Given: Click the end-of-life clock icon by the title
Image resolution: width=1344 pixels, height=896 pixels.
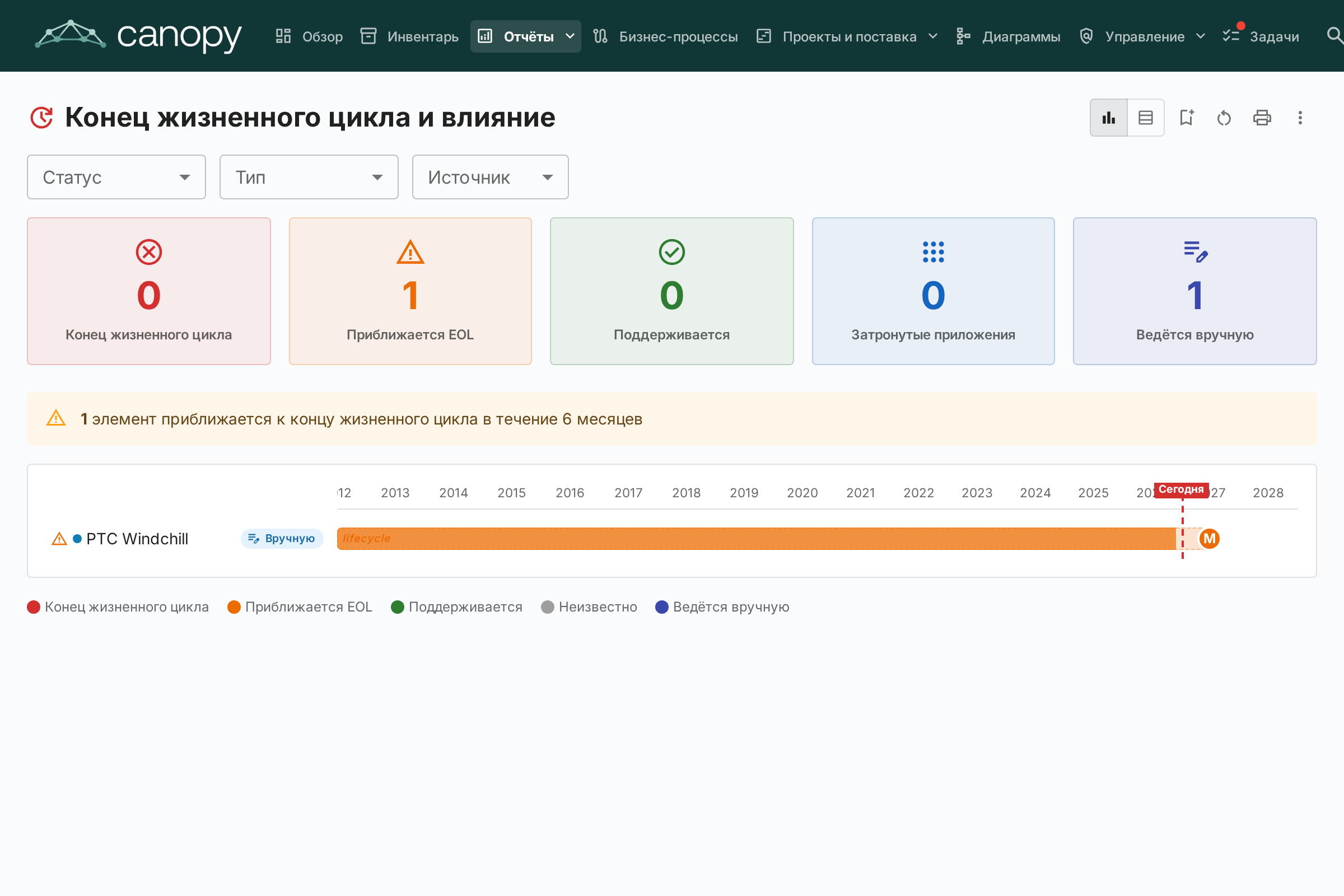Looking at the screenshot, I should (41, 118).
